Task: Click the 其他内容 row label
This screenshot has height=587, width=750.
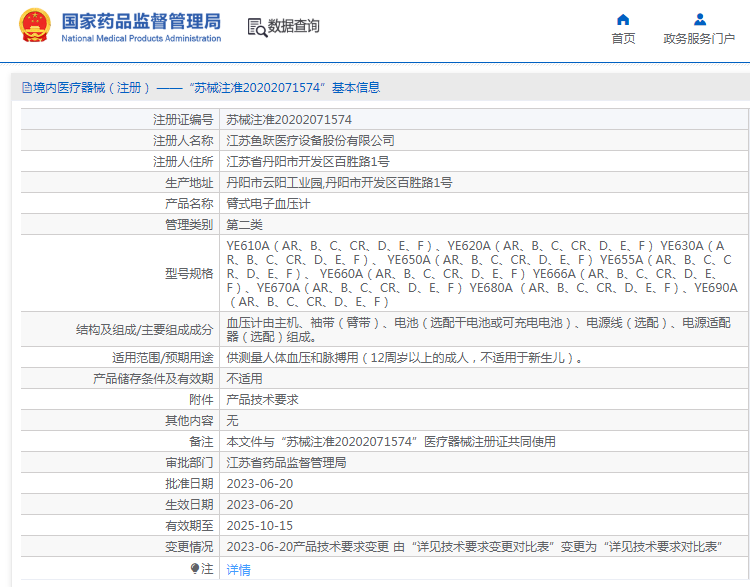Action: pyautogui.click(x=189, y=421)
